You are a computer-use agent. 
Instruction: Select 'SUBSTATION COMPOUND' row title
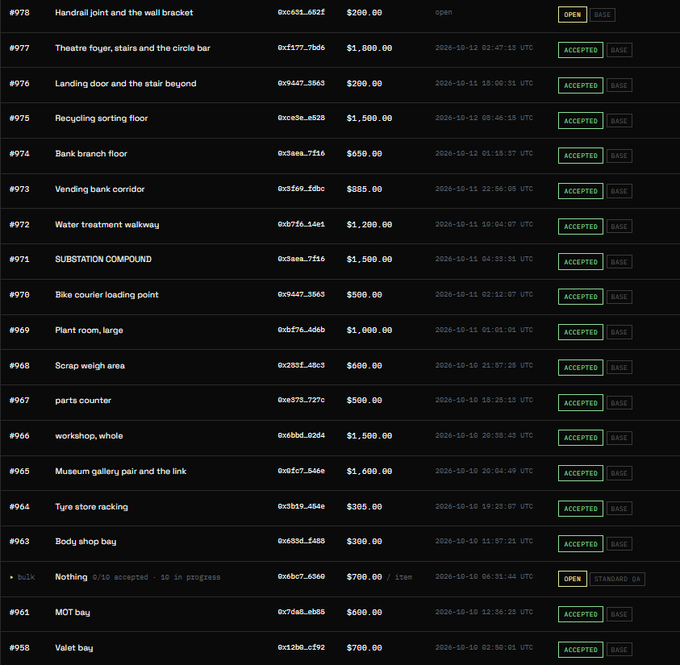tap(103, 259)
